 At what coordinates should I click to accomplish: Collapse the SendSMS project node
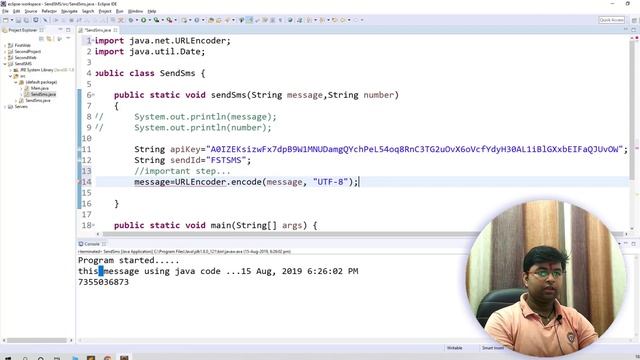(x=4, y=64)
